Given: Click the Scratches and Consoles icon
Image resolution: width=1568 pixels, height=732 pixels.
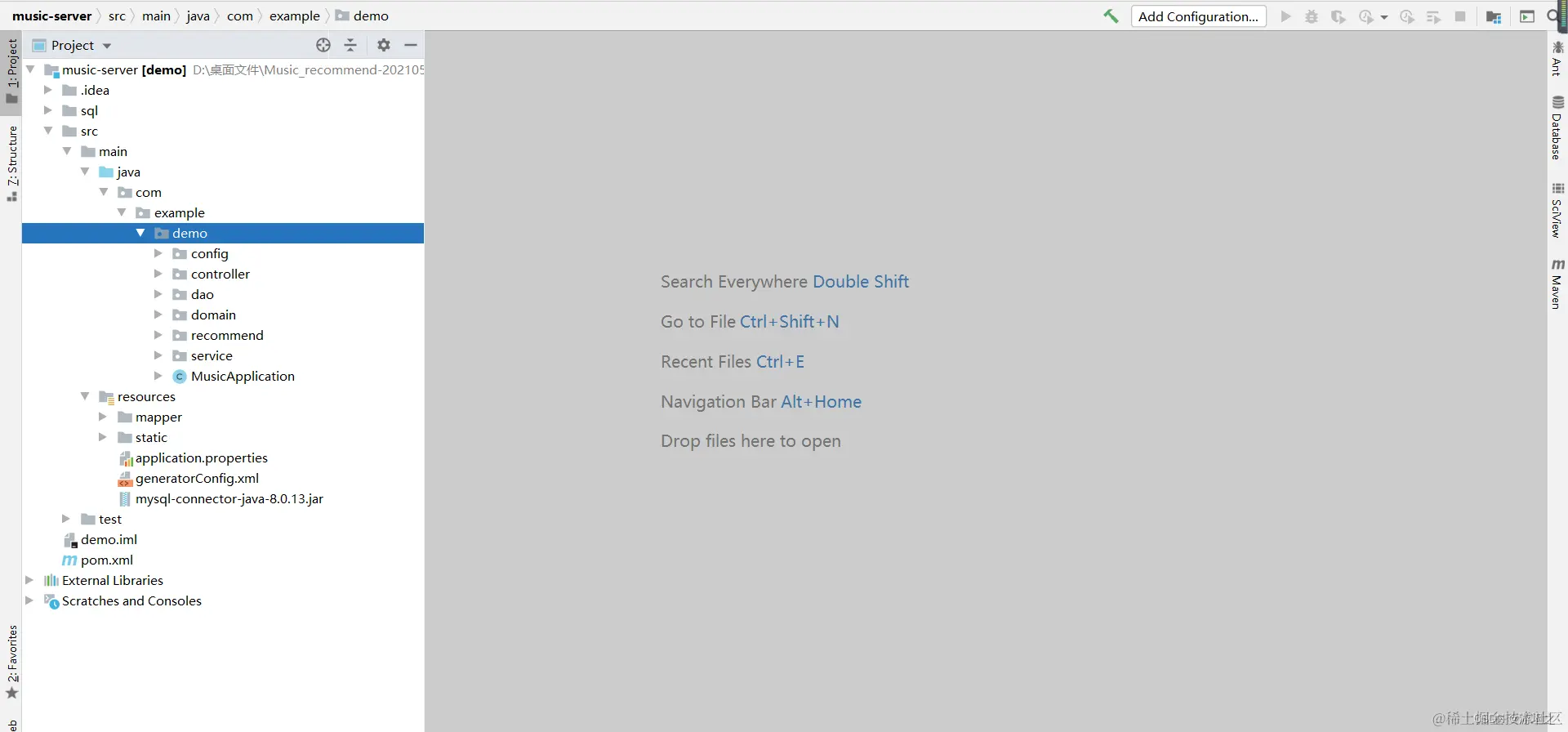Looking at the screenshot, I should 51,600.
